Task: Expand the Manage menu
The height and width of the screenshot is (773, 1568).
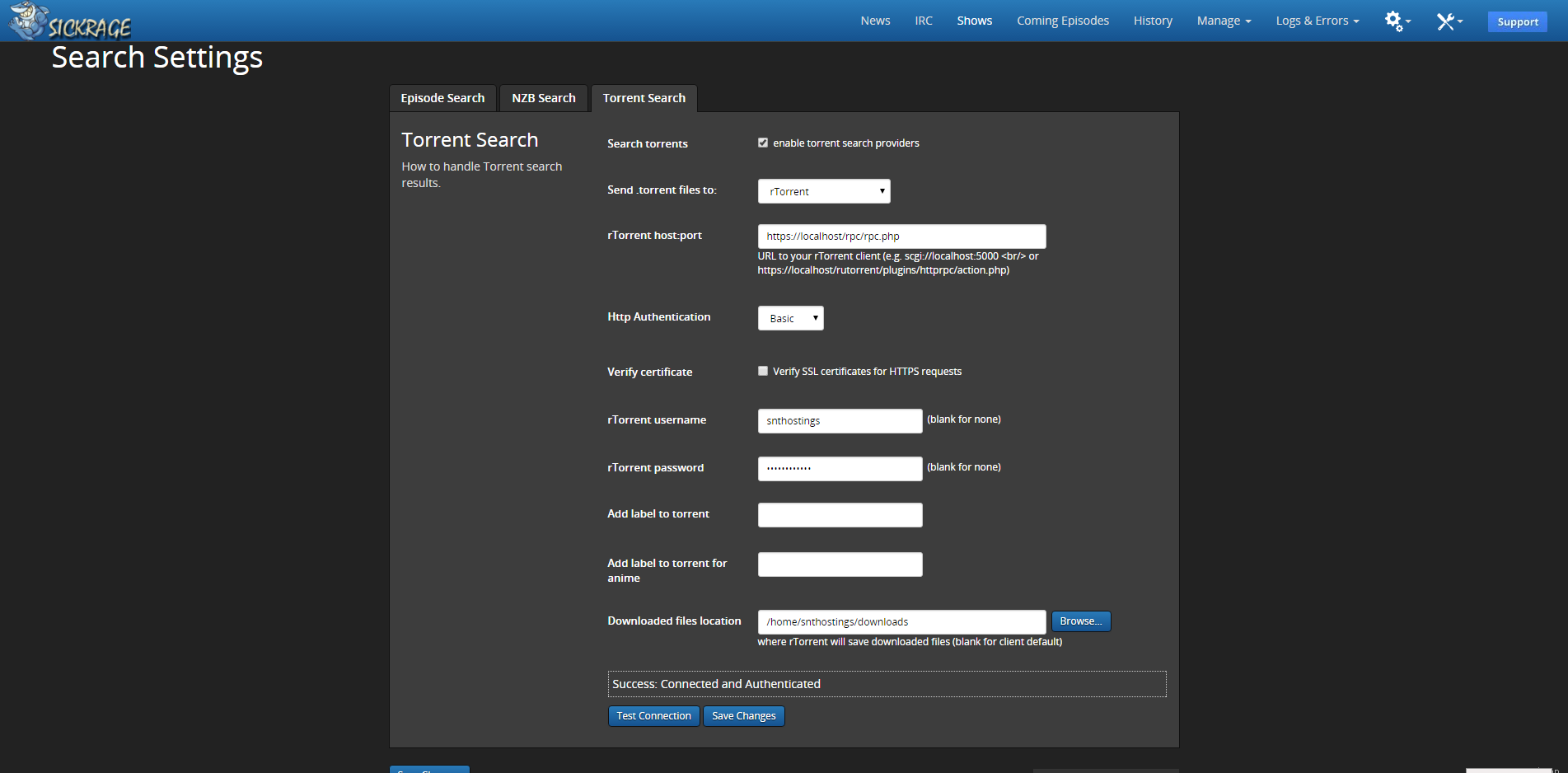Action: [1224, 21]
